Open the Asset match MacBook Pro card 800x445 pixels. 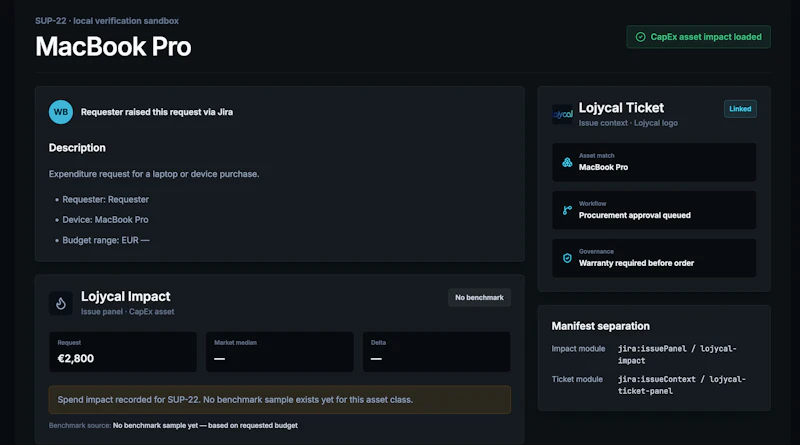[x=654, y=162]
